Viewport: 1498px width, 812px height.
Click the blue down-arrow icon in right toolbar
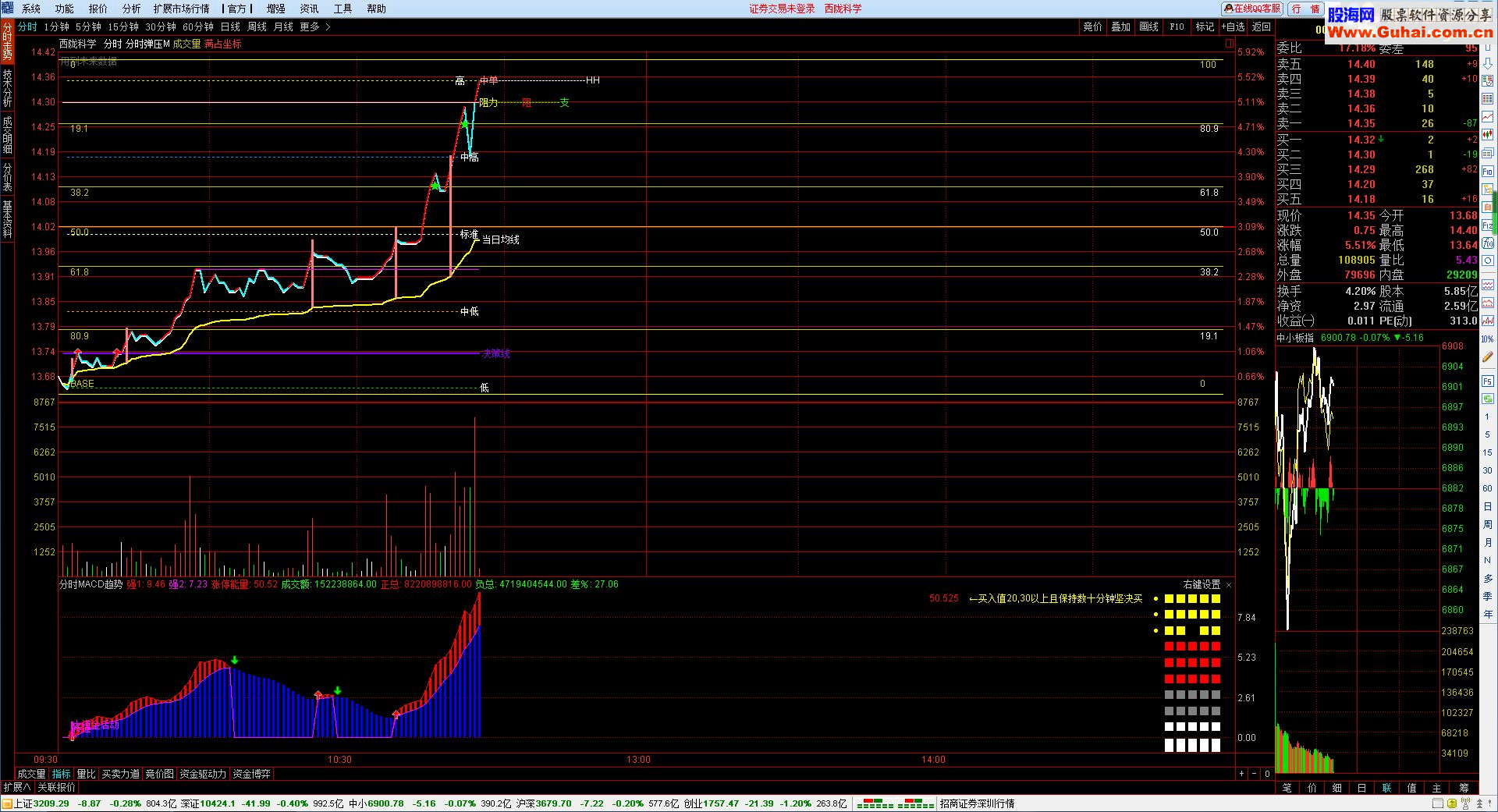click(1488, 64)
